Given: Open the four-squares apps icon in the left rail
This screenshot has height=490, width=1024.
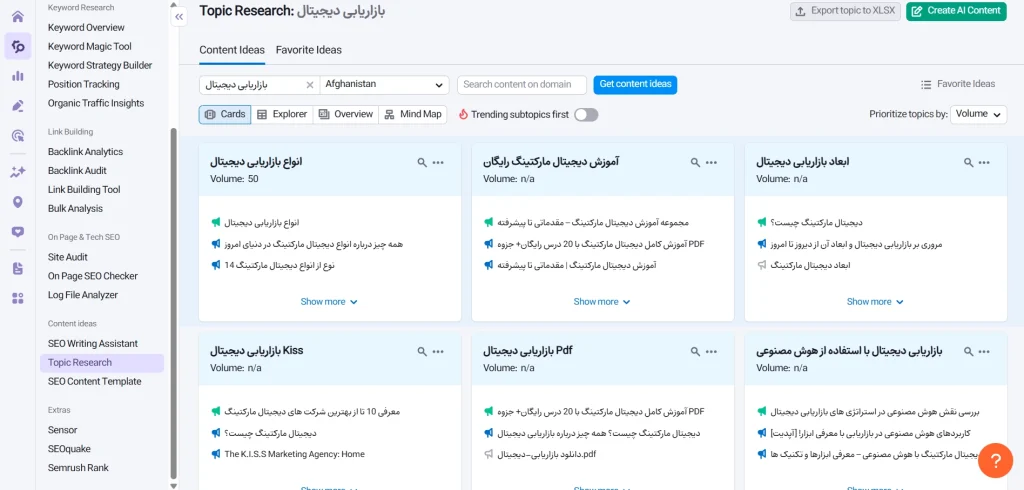Looking at the screenshot, I should click(18, 299).
